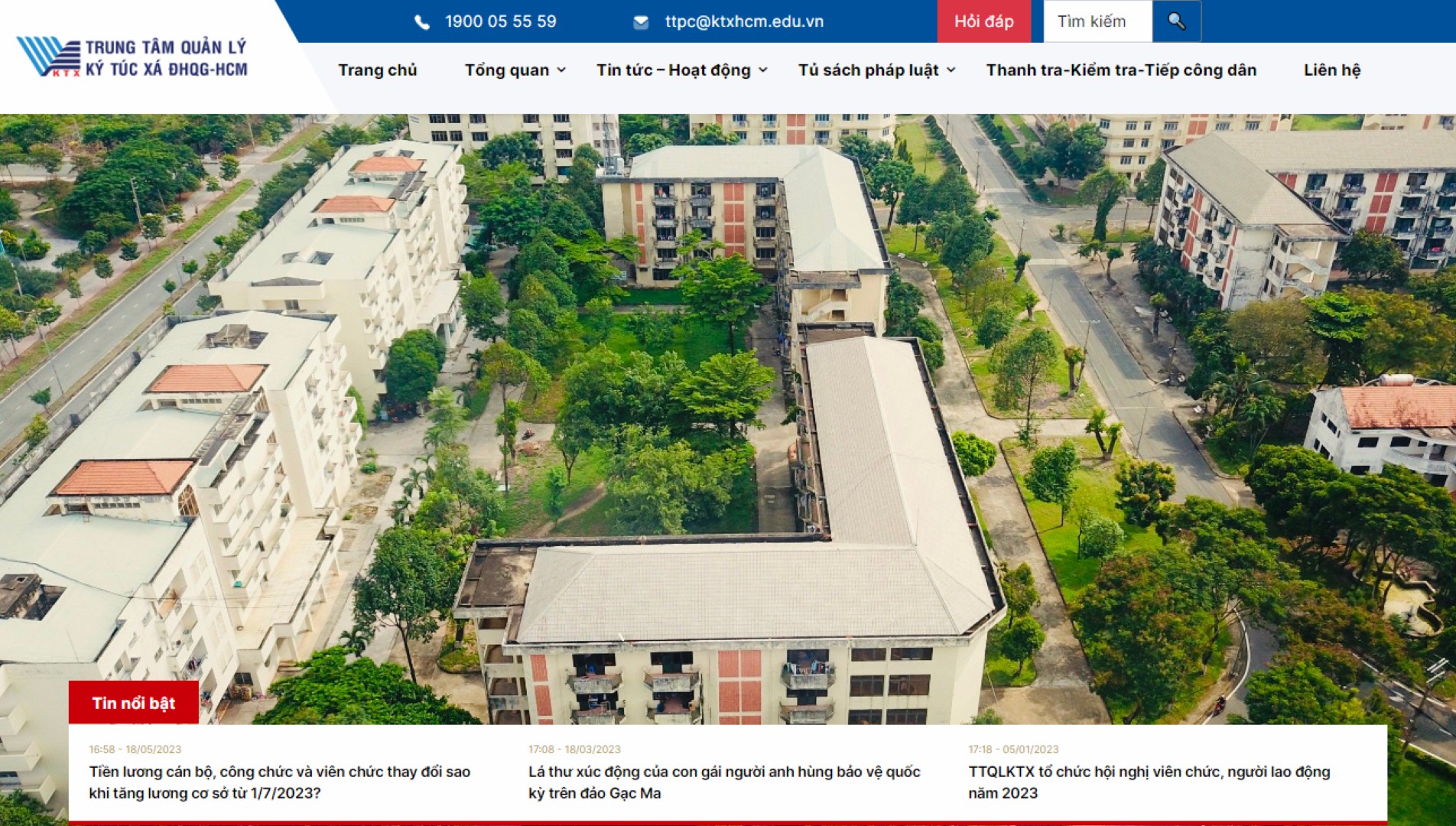Click the phone icon beside 1900 05 55 59
1456x826 pixels.
coord(421,22)
